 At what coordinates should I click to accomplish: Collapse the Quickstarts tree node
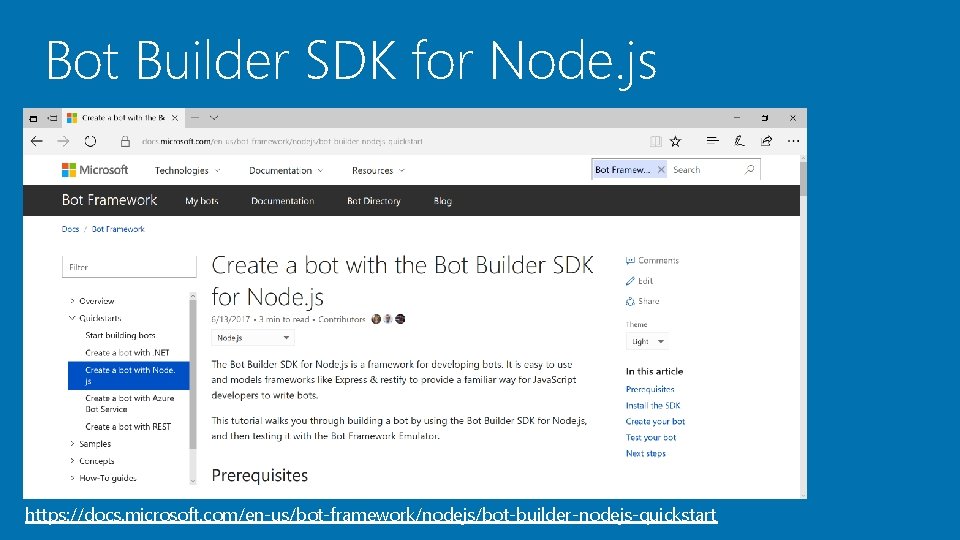72,318
